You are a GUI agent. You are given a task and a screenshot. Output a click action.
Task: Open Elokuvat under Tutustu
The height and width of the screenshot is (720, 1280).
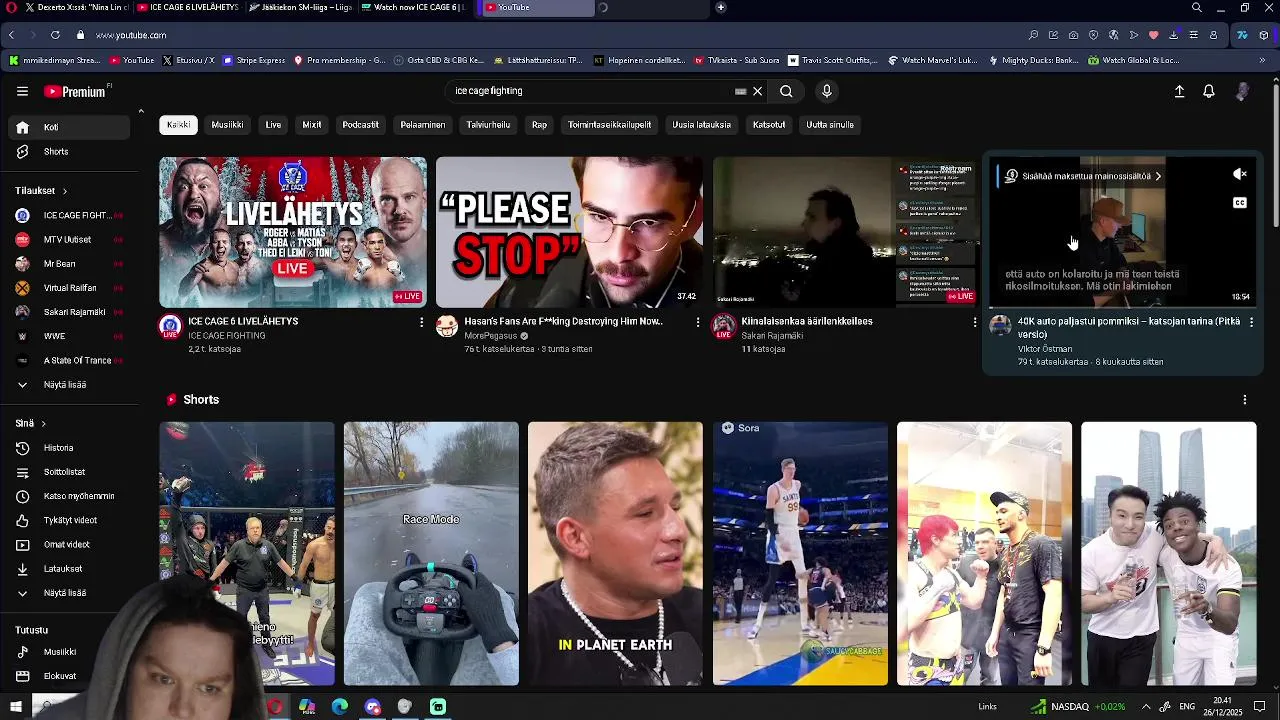(69, 676)
